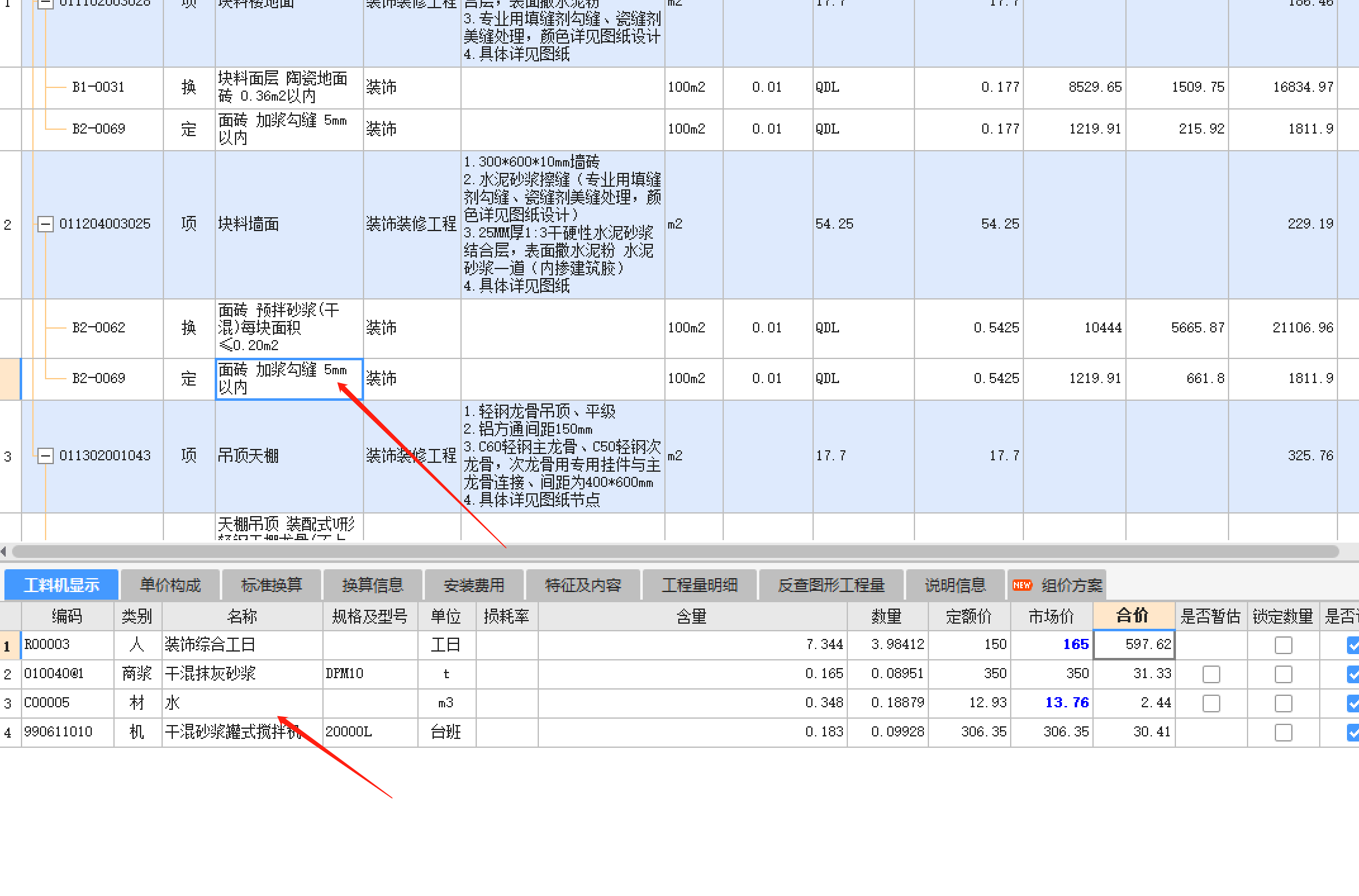Click the 含量 column header
Screen dimensions: 1359x896
(x=692, y=616)
